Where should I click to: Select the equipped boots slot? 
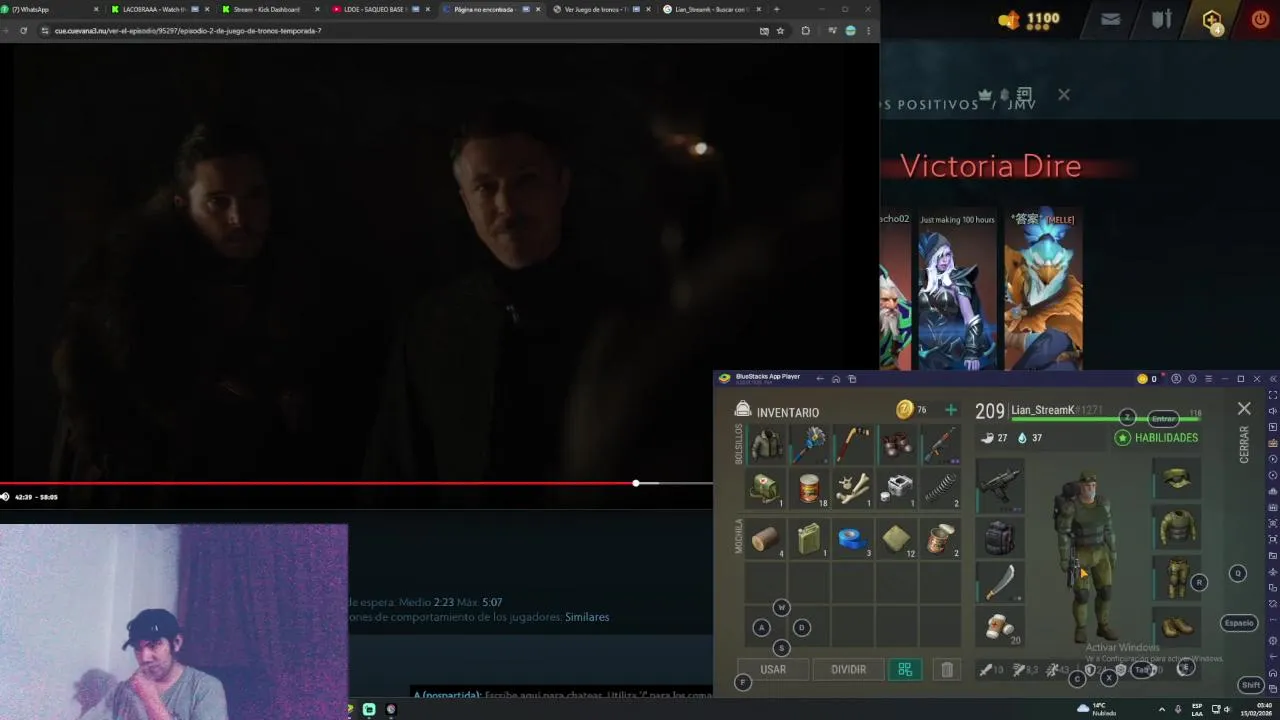pyautogui.click(x=1177, y=627)
